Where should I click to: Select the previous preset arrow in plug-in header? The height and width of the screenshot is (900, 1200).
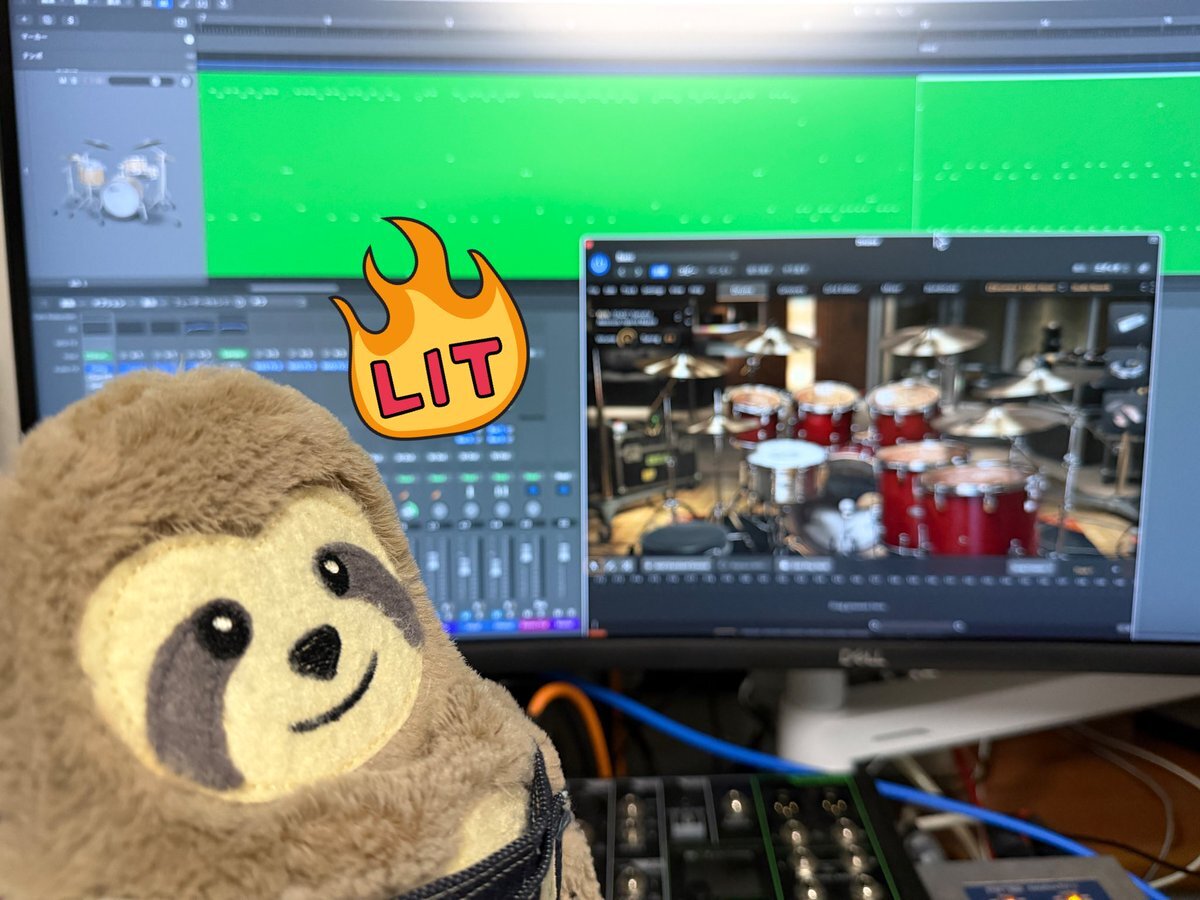tap(624, 271)
